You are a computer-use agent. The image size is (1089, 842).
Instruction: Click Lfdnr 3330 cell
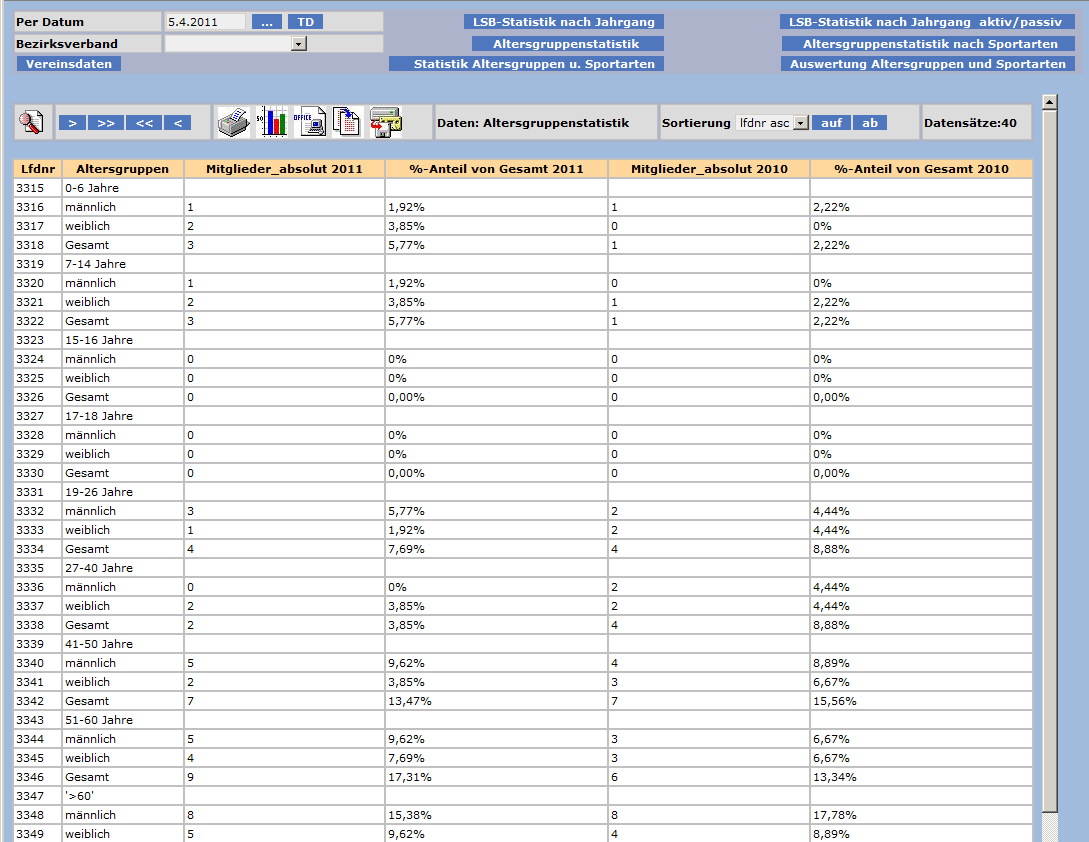click(x=38, y=473)
